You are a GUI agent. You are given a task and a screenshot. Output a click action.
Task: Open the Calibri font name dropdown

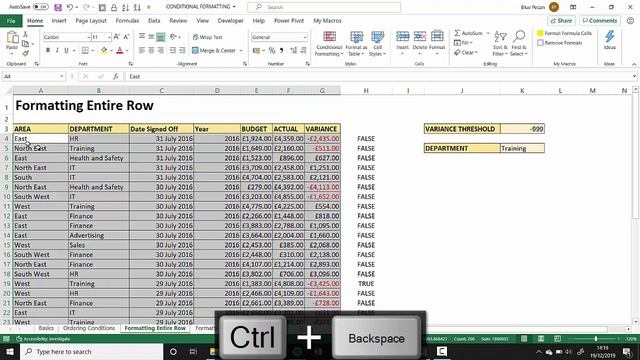(x=88, y=37)
